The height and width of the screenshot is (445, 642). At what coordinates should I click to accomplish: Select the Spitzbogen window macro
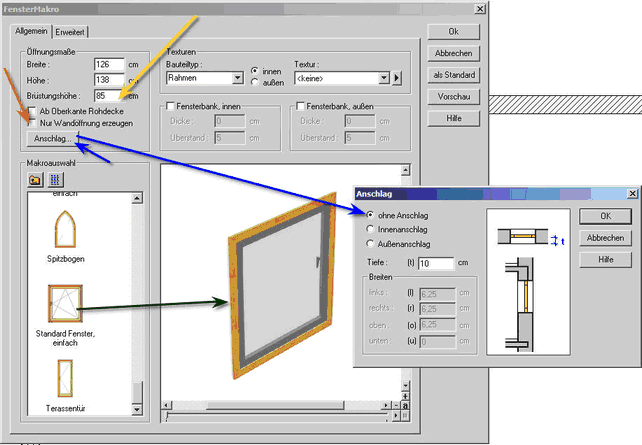pyautogui.click(x=63, y=230)
